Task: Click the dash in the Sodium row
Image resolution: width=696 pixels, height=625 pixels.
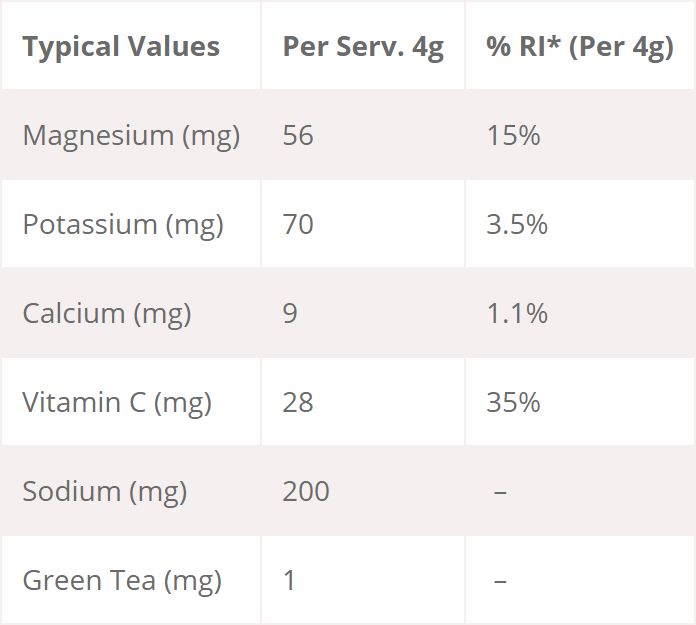Action: [x=500, y=492]
